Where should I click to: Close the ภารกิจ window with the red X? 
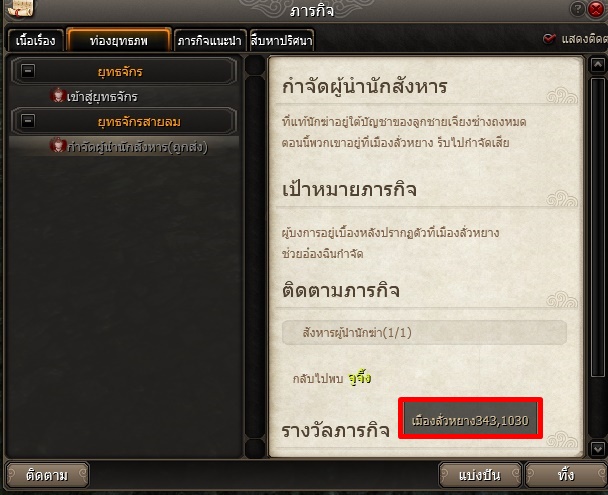coord(596,9)
